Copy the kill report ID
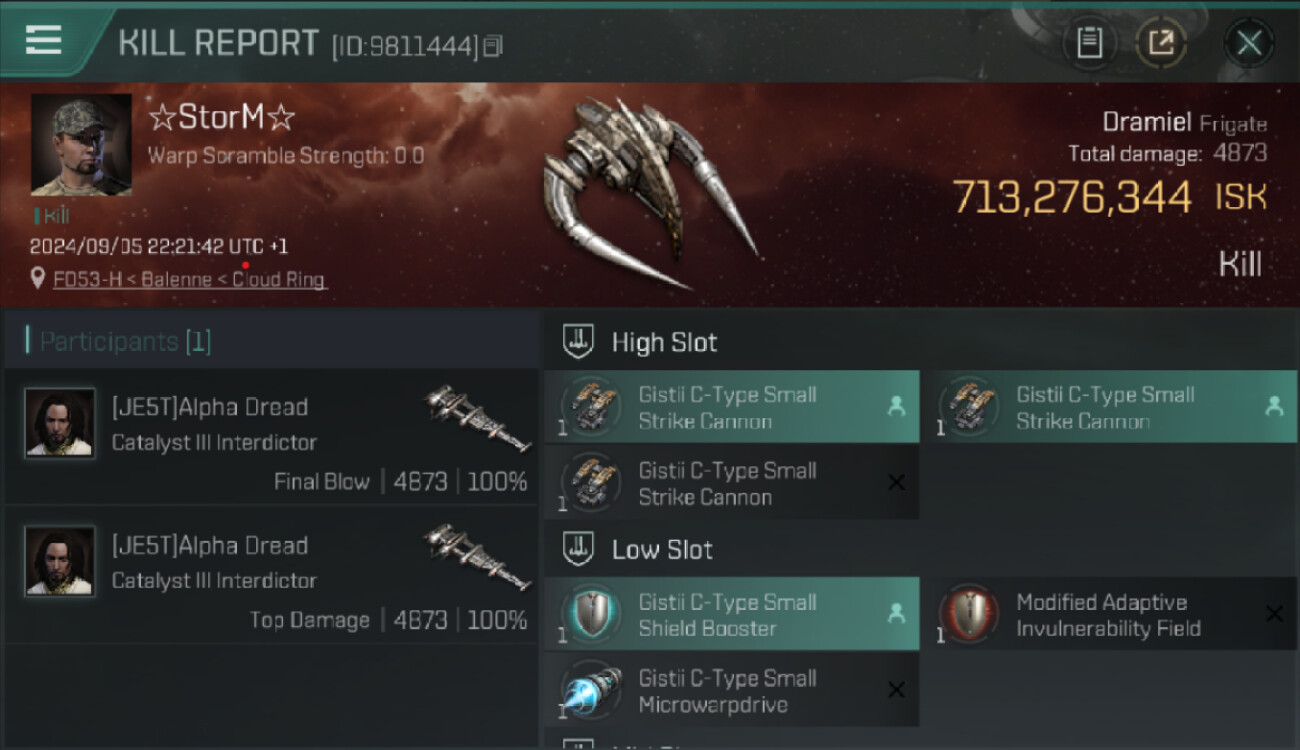Screen dimensions: 1300x750 pos(493,45)
